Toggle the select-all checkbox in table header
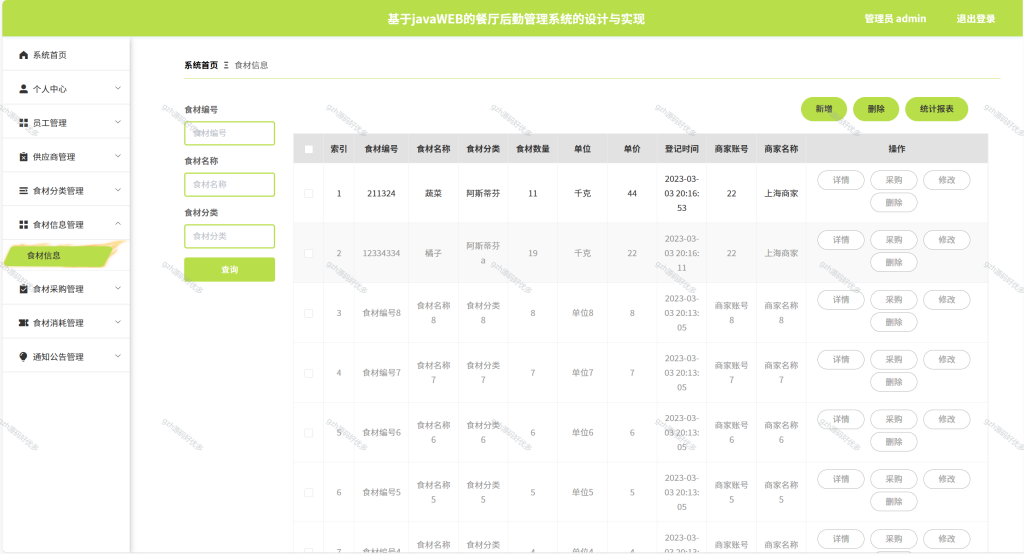The image size is (1024, 554). (309, 150)
